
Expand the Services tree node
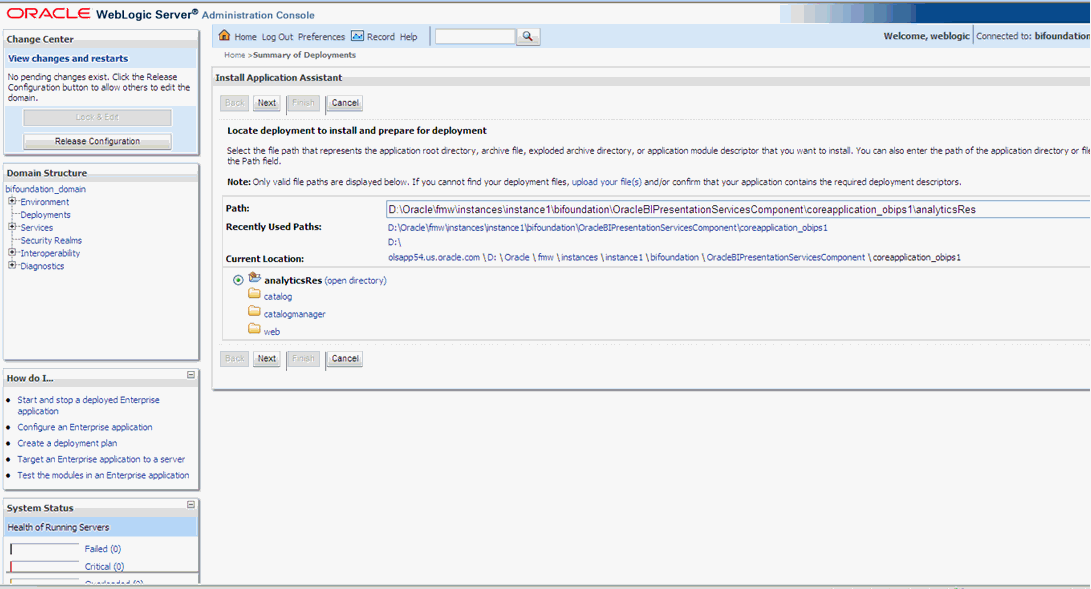coord(12,227)
